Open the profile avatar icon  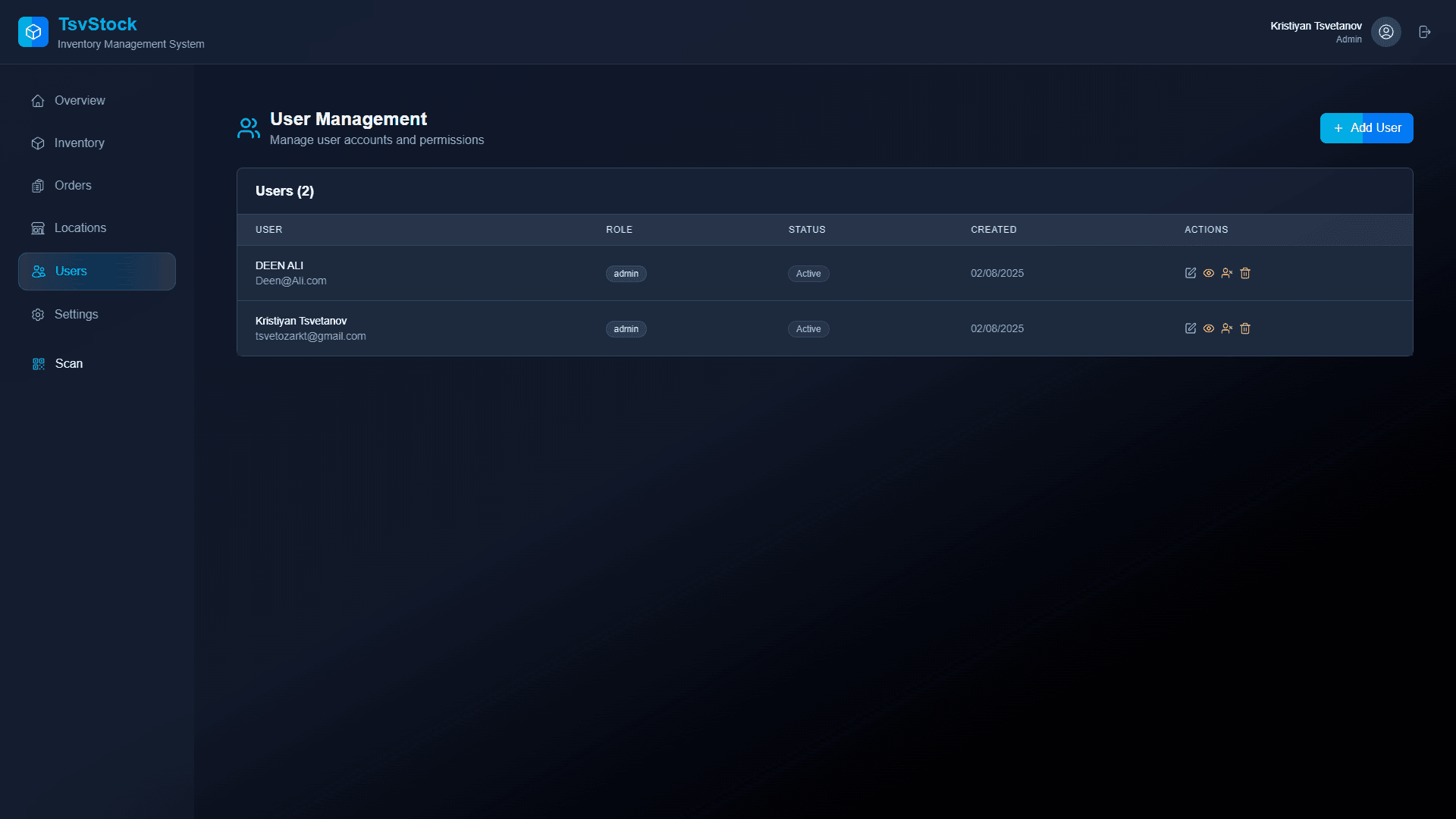[x=1385, y=32]
